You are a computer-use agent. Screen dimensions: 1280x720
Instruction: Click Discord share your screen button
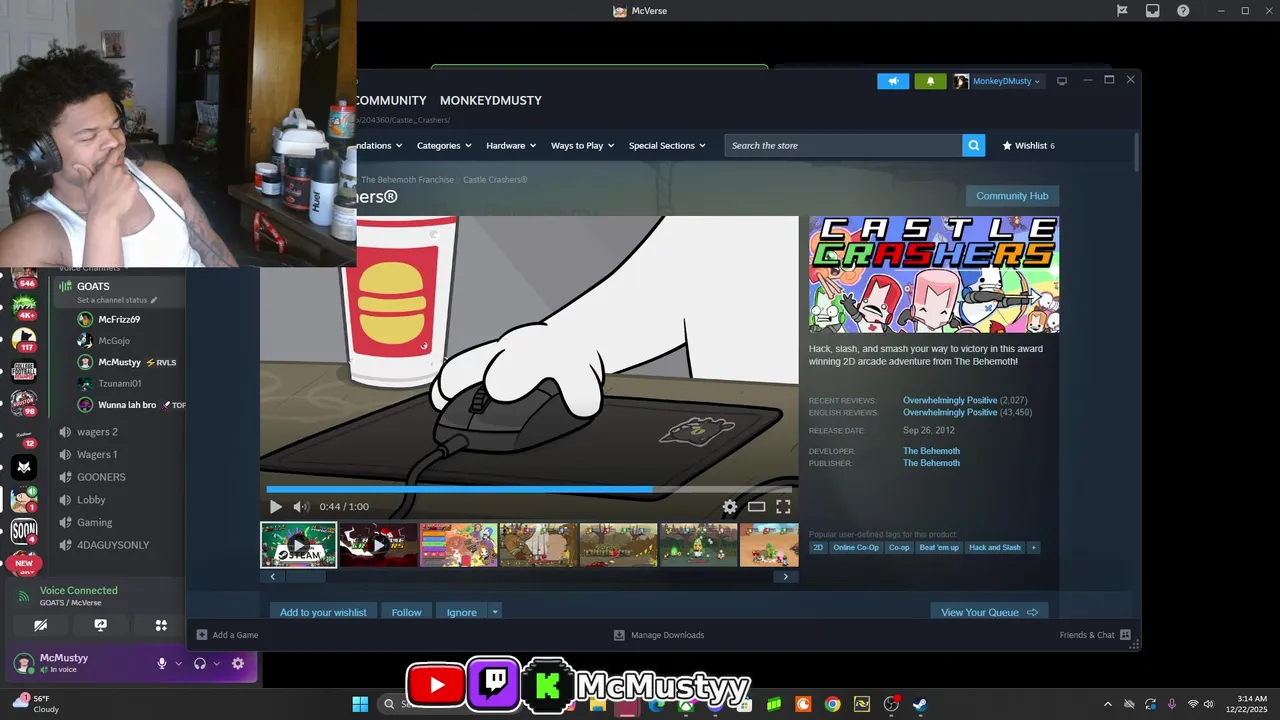point(100,625)
